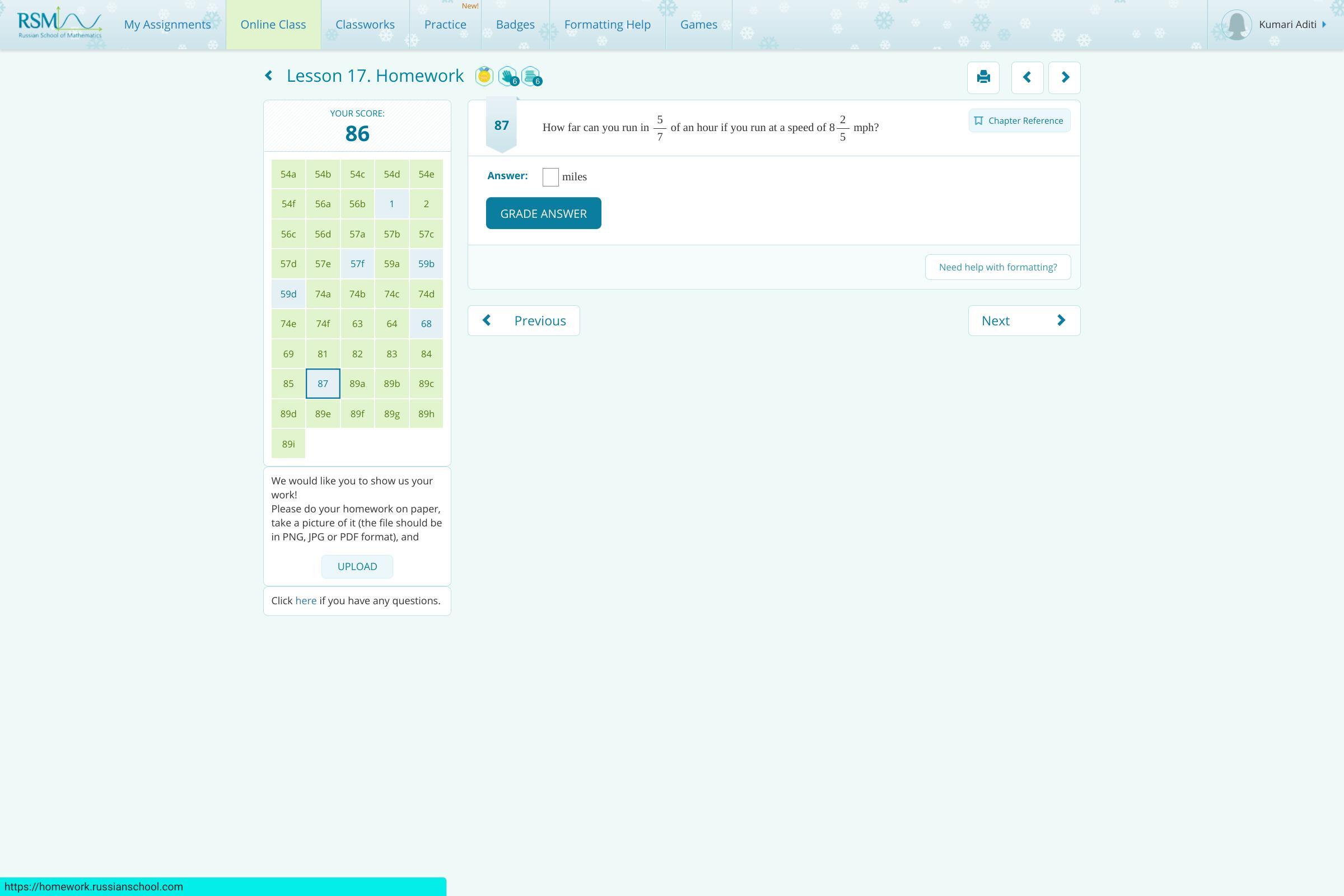
Task: Expand the Kumari Aditi user menu arrow
Action: click(1324, 25)
